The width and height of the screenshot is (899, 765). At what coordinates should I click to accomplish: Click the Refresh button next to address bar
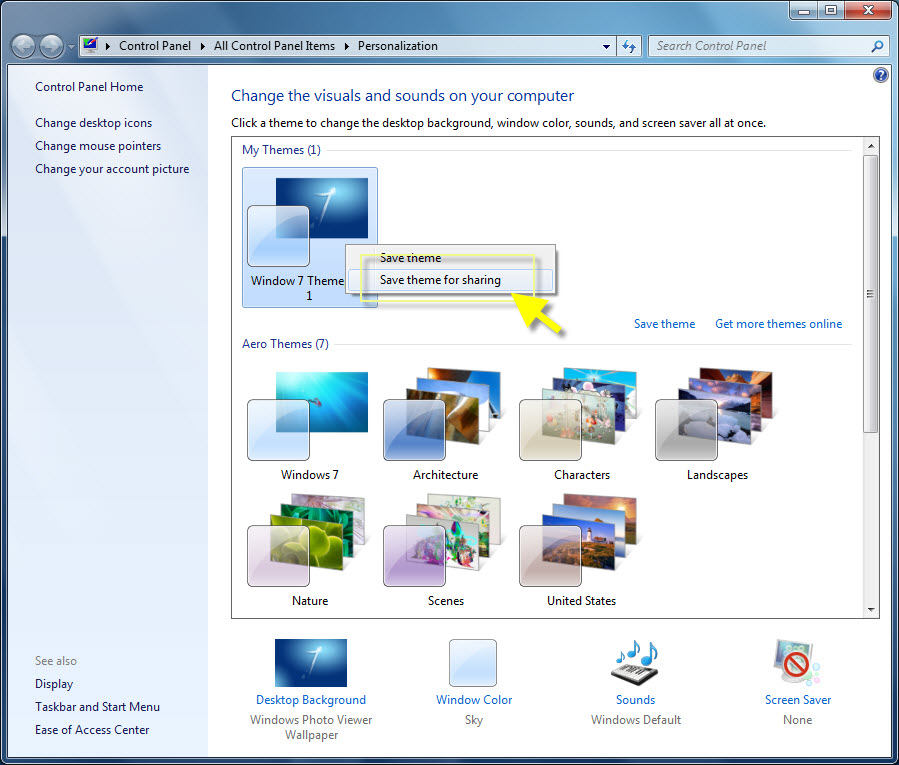[629, 46]
